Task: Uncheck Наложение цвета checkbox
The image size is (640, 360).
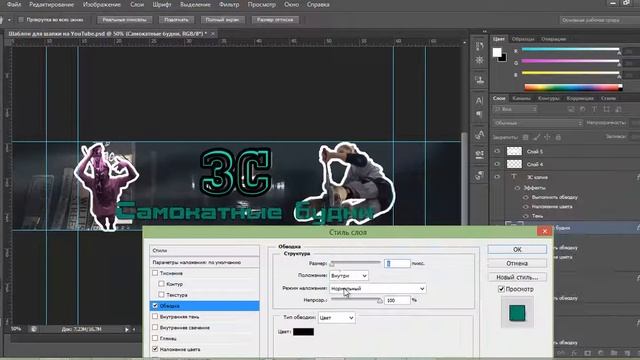Action: (155, 349)
